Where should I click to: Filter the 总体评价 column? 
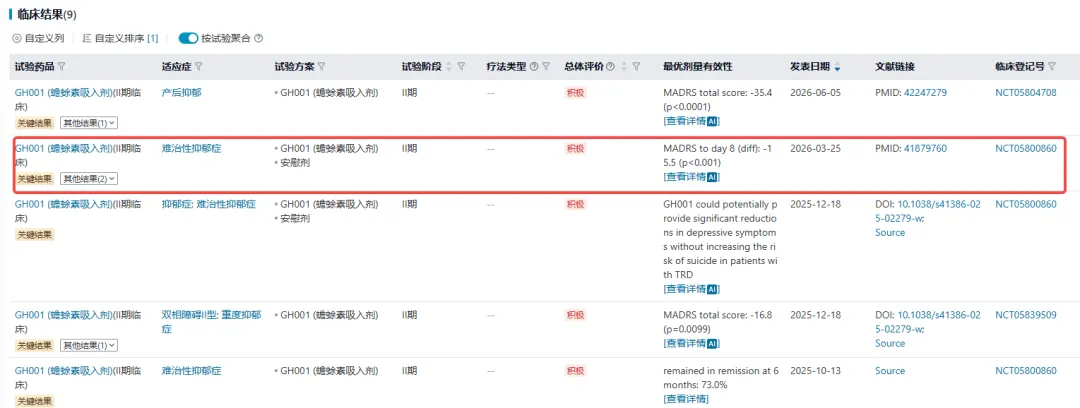(636, 67)
